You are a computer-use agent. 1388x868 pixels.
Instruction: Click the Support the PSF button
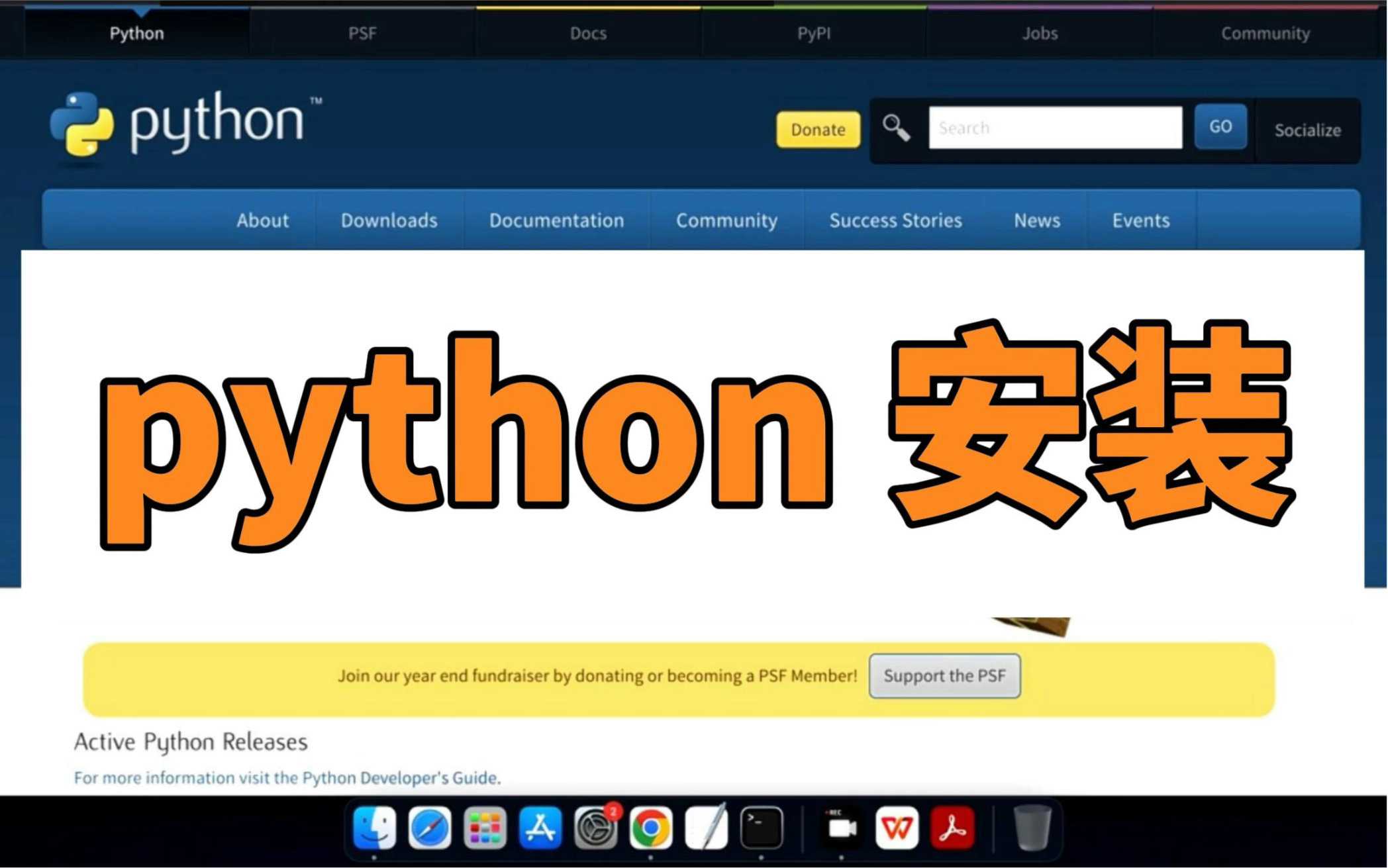coord(945,676)
